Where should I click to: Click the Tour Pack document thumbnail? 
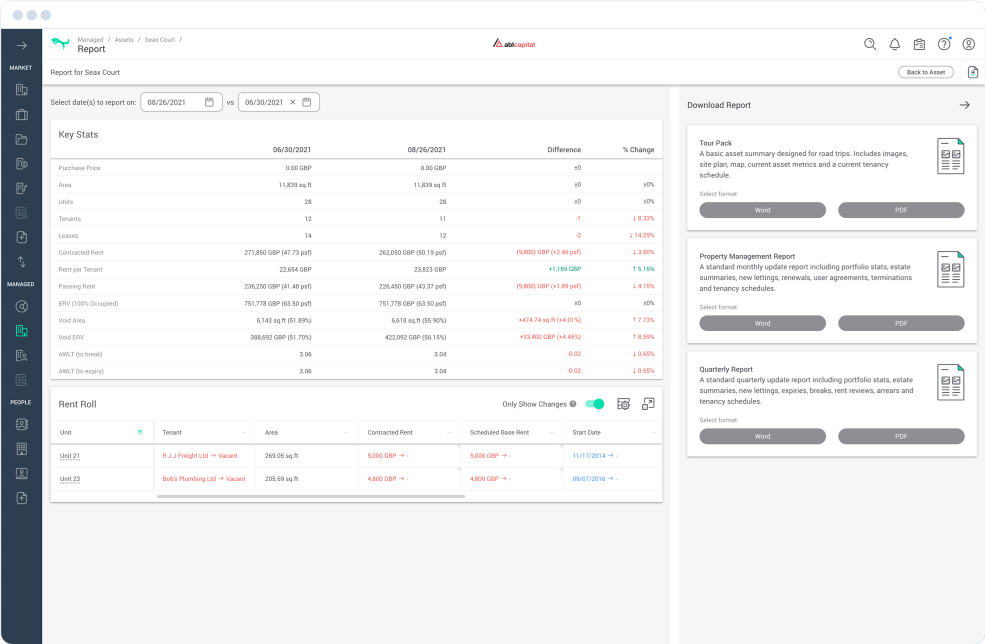950,156
